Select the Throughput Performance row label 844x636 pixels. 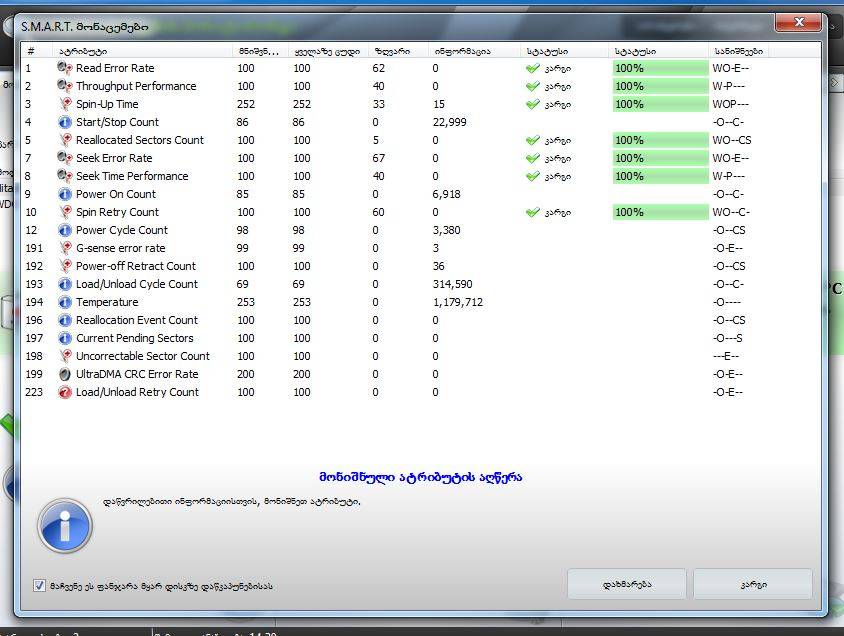[x=136, y=86]
